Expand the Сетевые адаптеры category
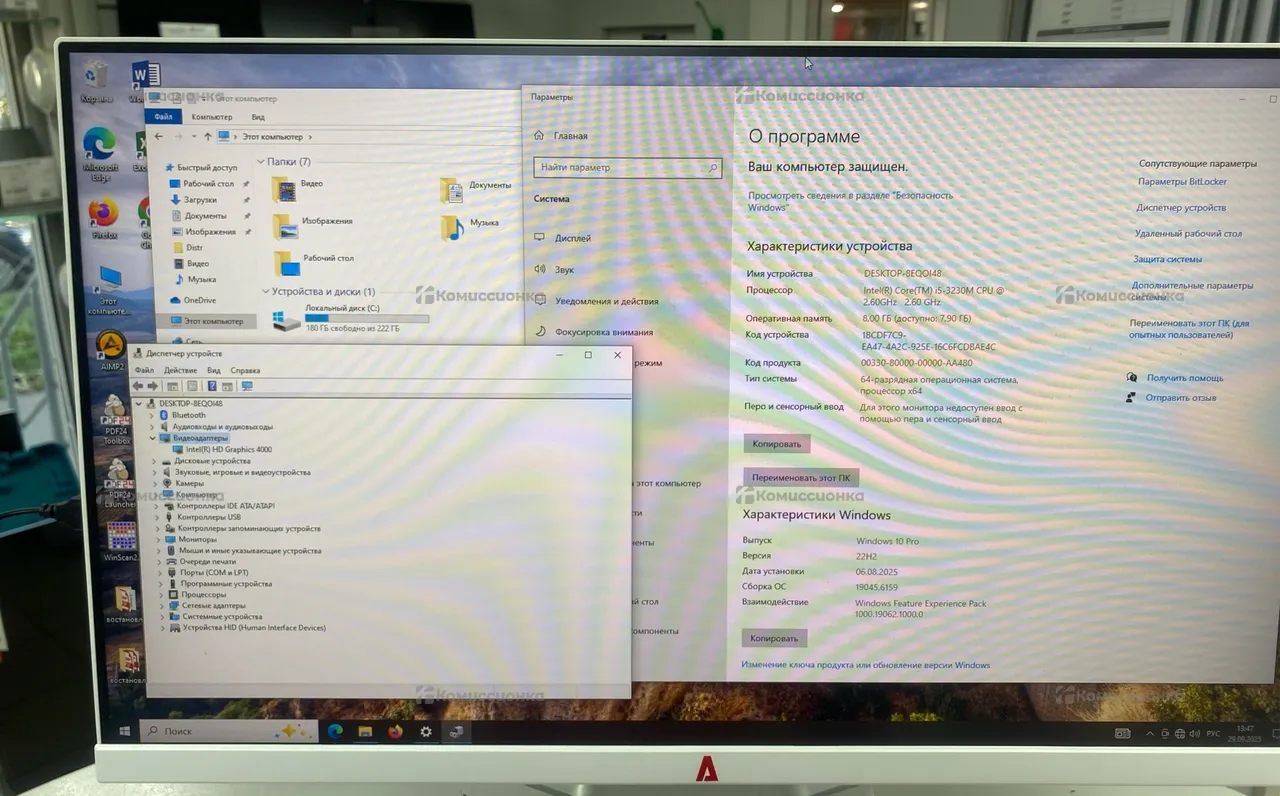This screenshot has width=1280, height=796. pos(162,606)
